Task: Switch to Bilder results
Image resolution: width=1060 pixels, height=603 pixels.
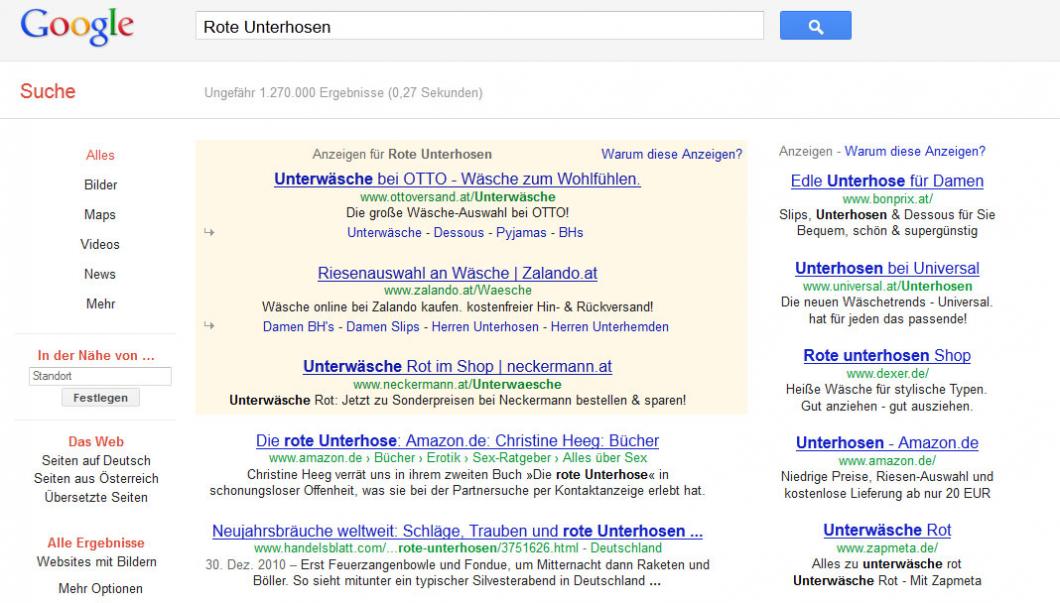Action: tap(100, 185)
